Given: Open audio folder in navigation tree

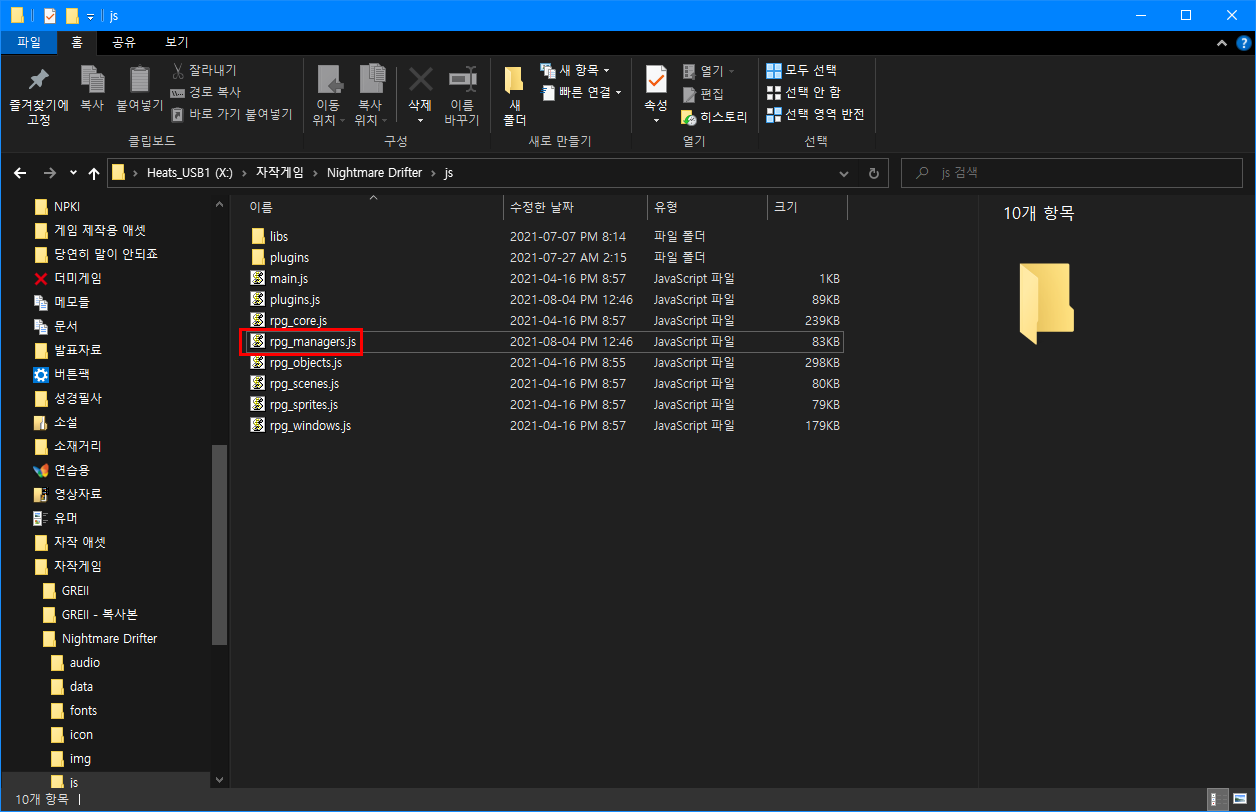Looking at the screenshot, I should 84,662.
